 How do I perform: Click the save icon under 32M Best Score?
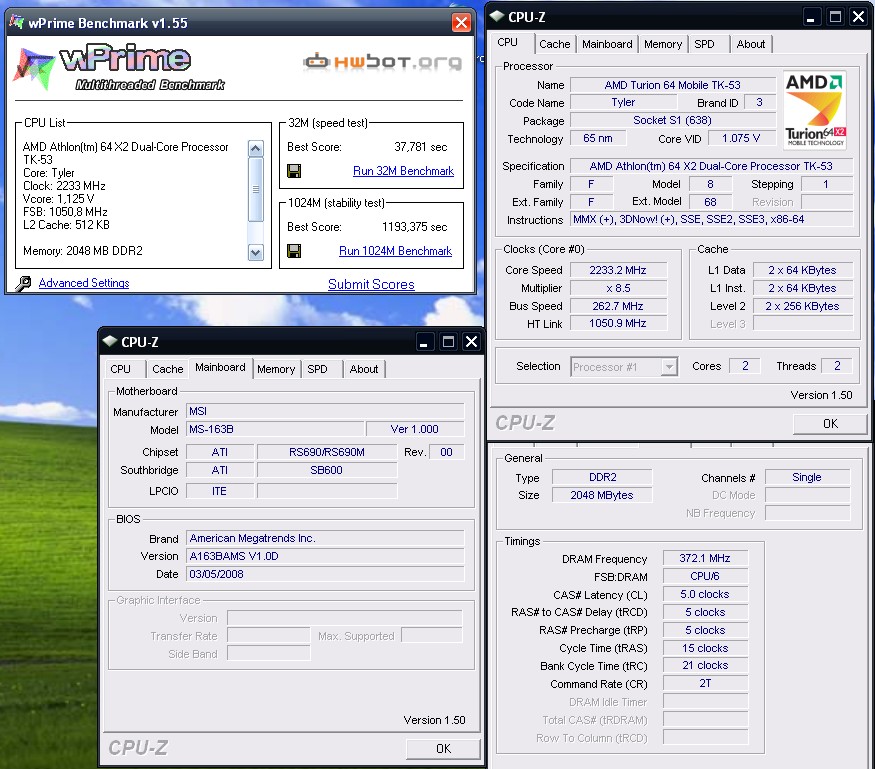point(294,171)
